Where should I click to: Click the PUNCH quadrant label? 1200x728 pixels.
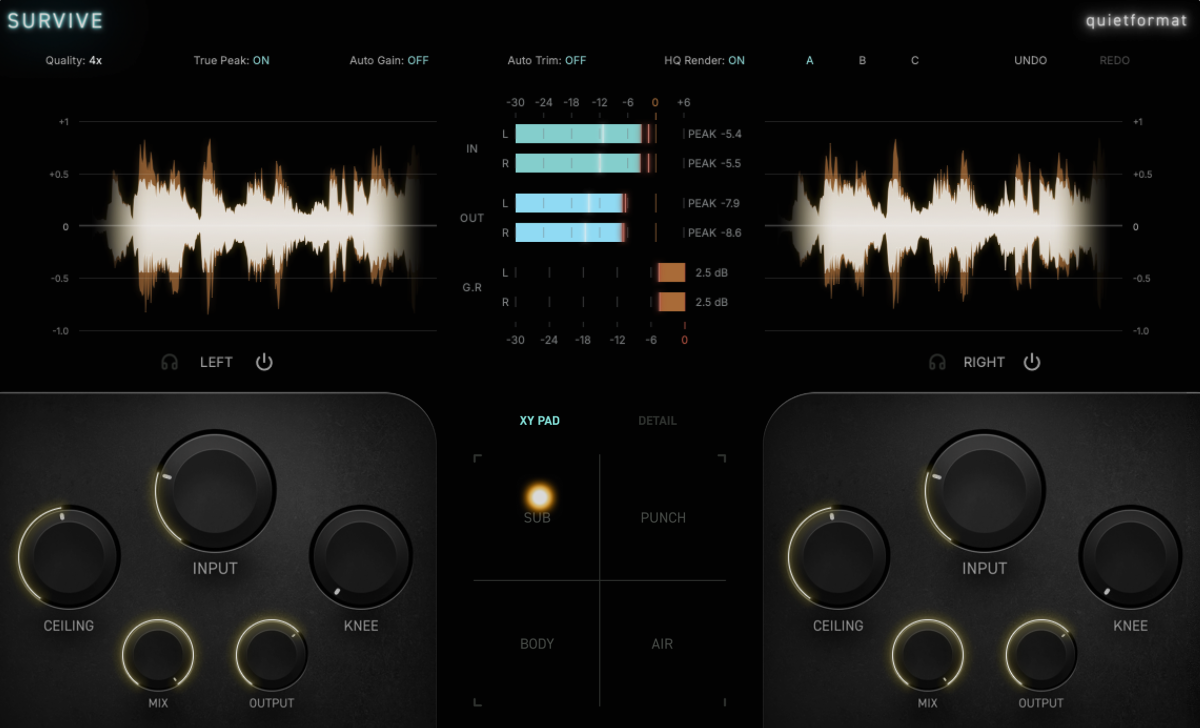pyautogui.click(x=663, y=518)
